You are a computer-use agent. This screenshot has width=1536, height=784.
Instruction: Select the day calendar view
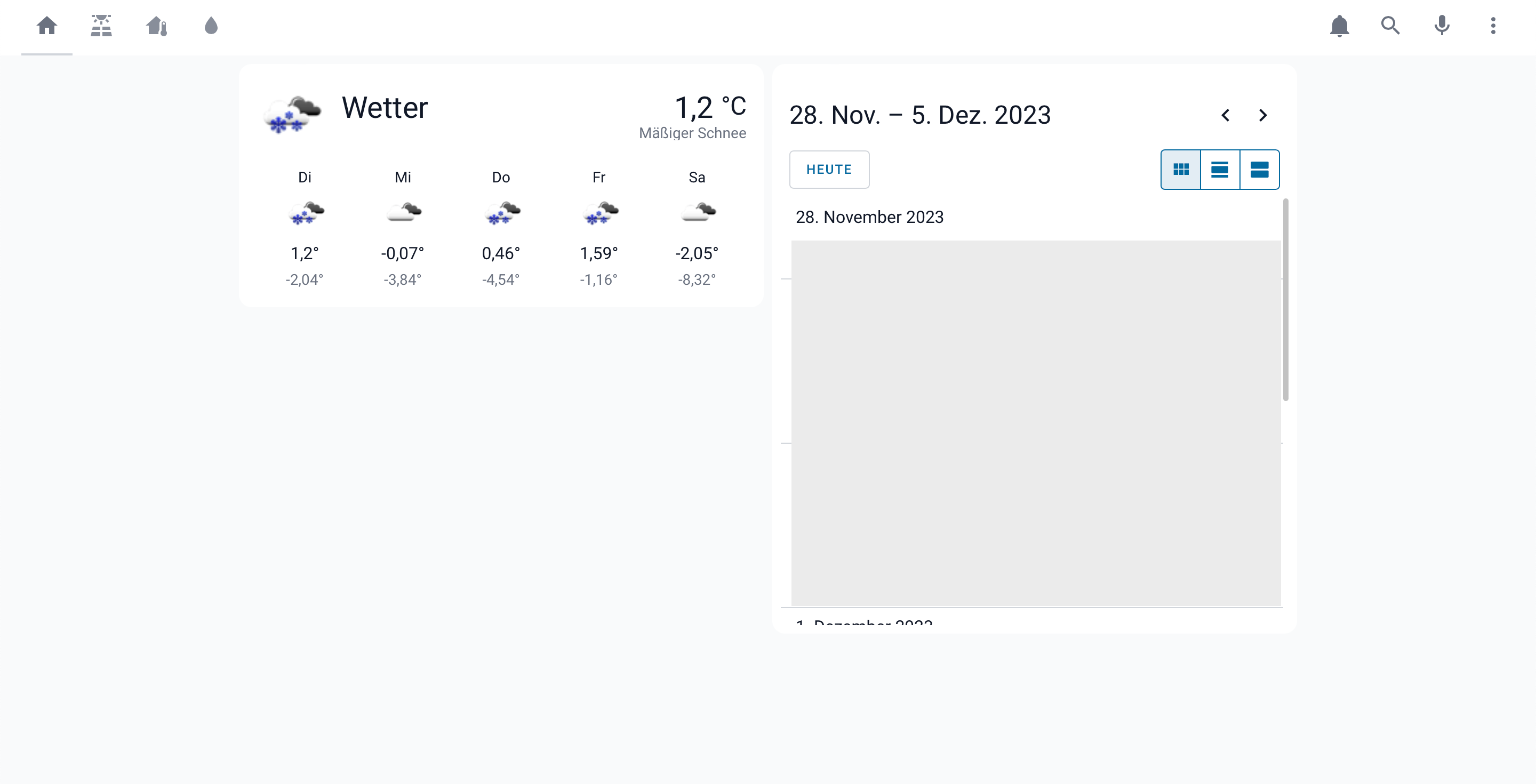[x=1259, y=170]
